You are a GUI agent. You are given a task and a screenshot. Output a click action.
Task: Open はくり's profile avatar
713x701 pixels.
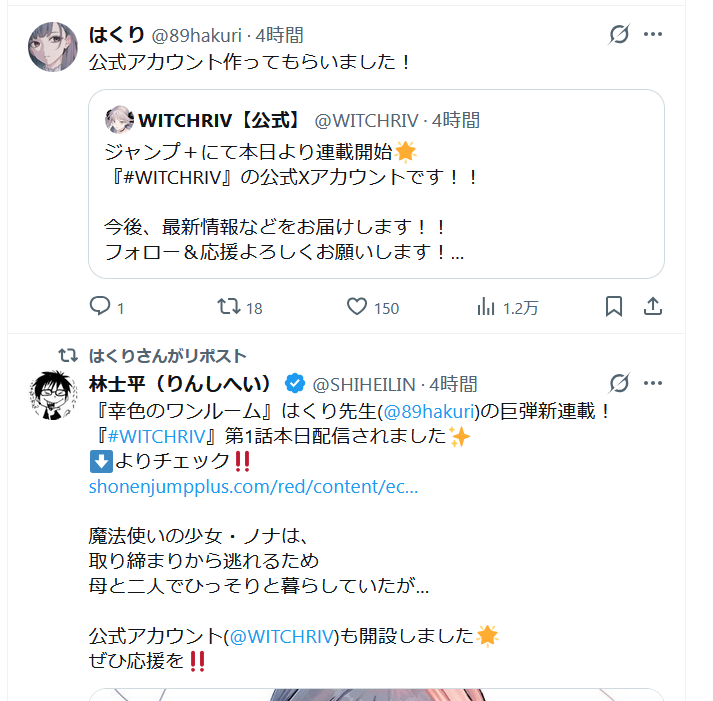[53, 47]
